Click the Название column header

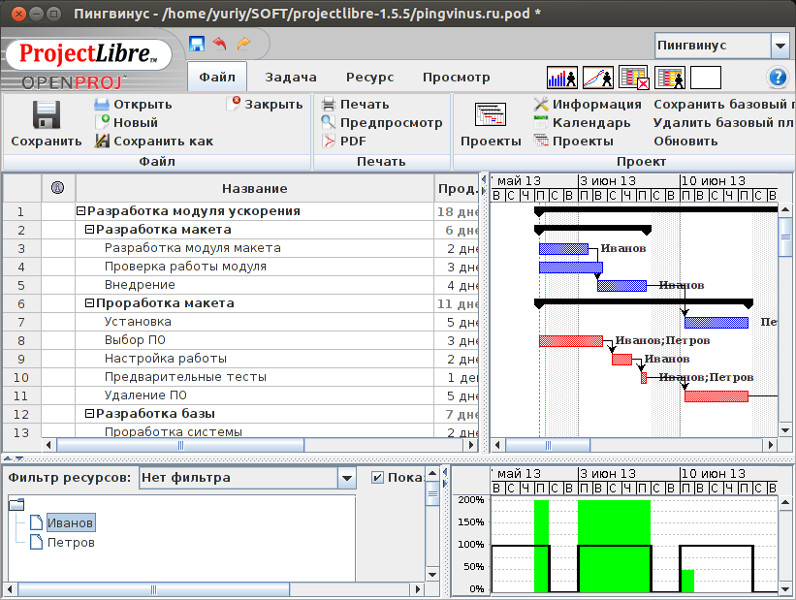pos(255,188)
